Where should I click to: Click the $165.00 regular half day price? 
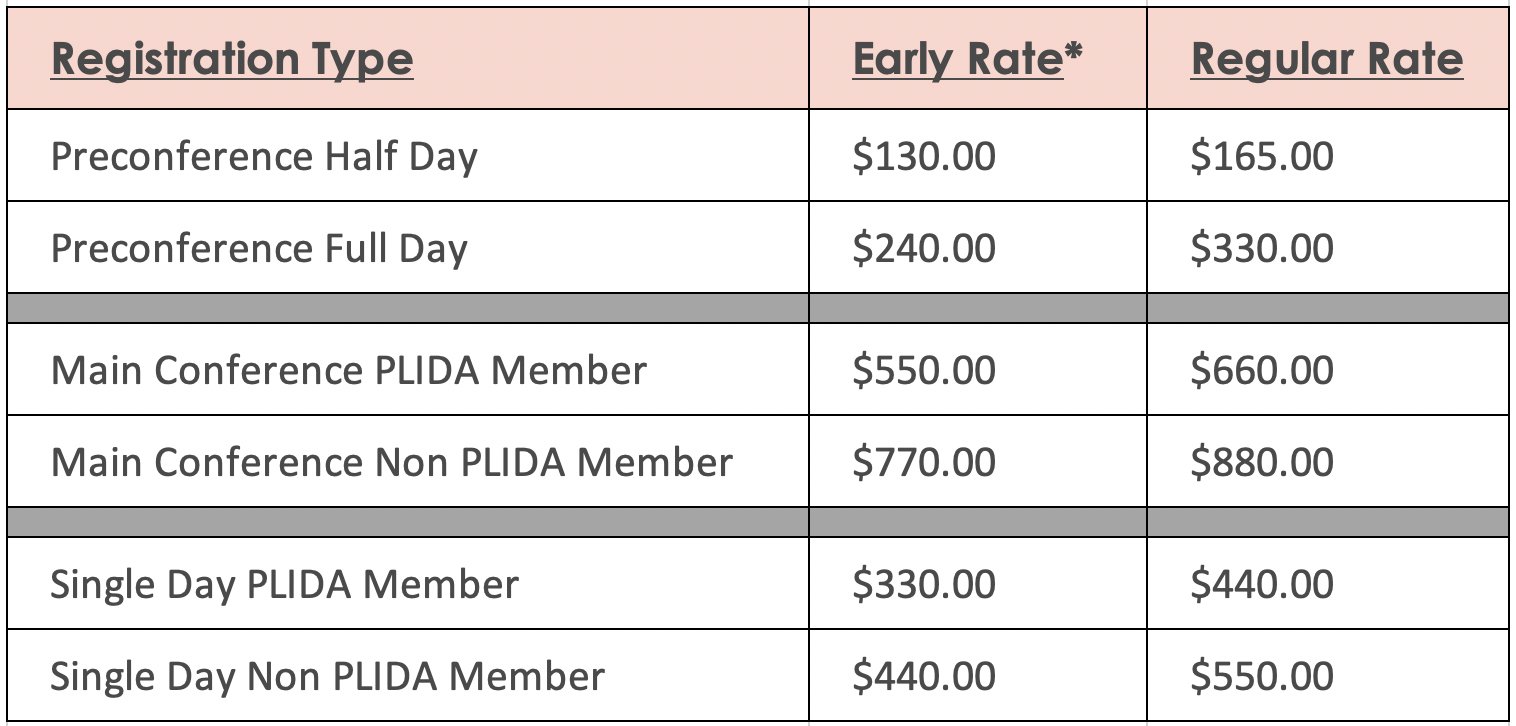coord(1262,157)
